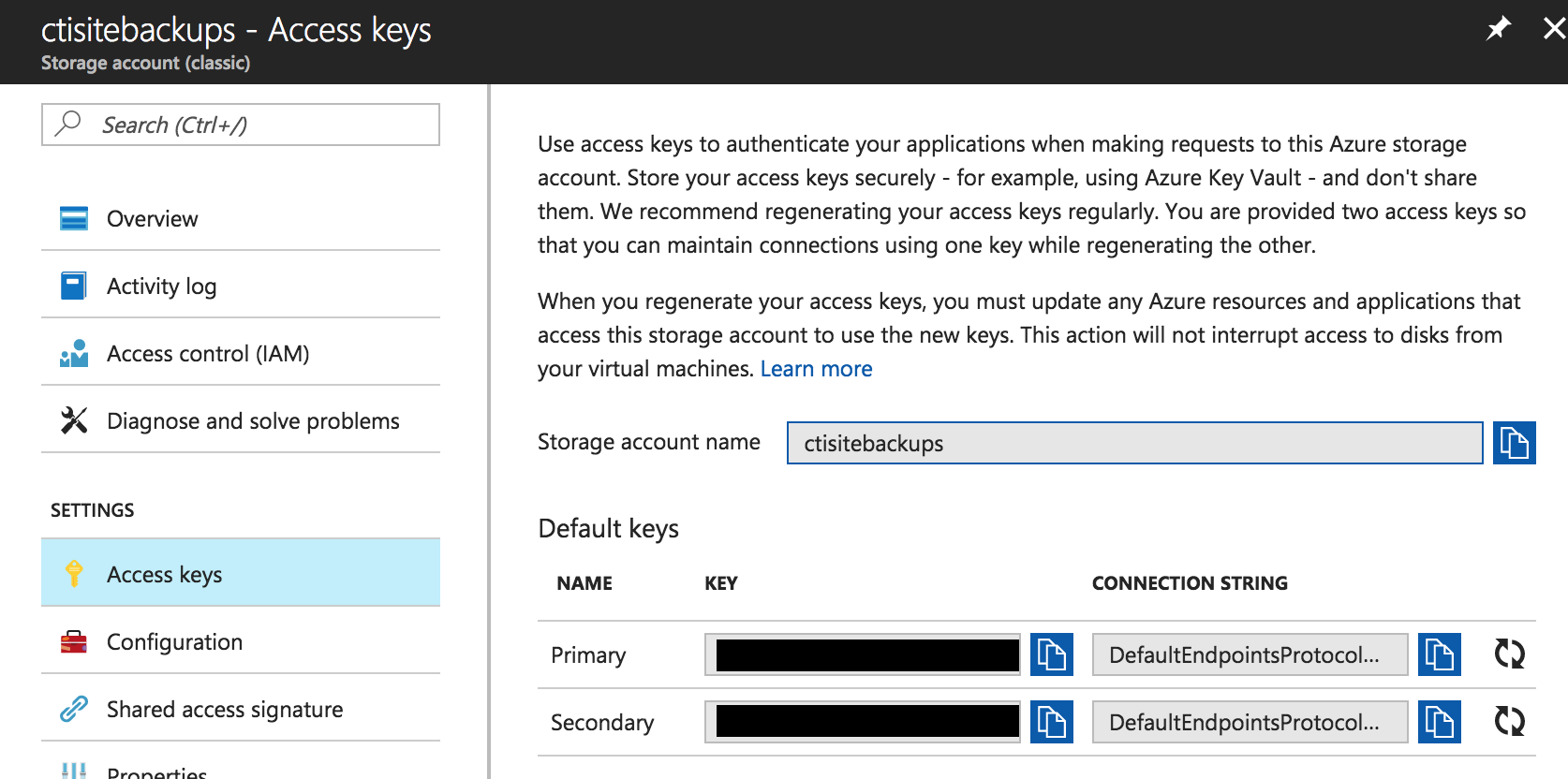This screenshot has height=779, width=1568.
Task: Open Access control (IAM)
Action: (x=241, y=353)
